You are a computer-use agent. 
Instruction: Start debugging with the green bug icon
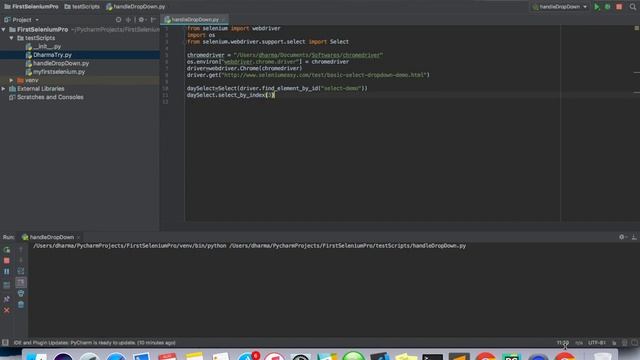[x=608, y=7]
